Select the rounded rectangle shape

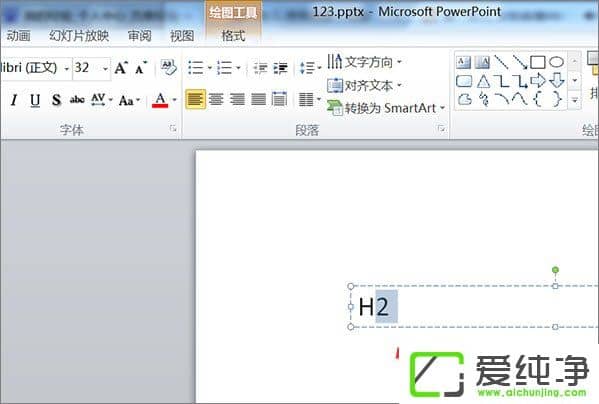[464, 81]
